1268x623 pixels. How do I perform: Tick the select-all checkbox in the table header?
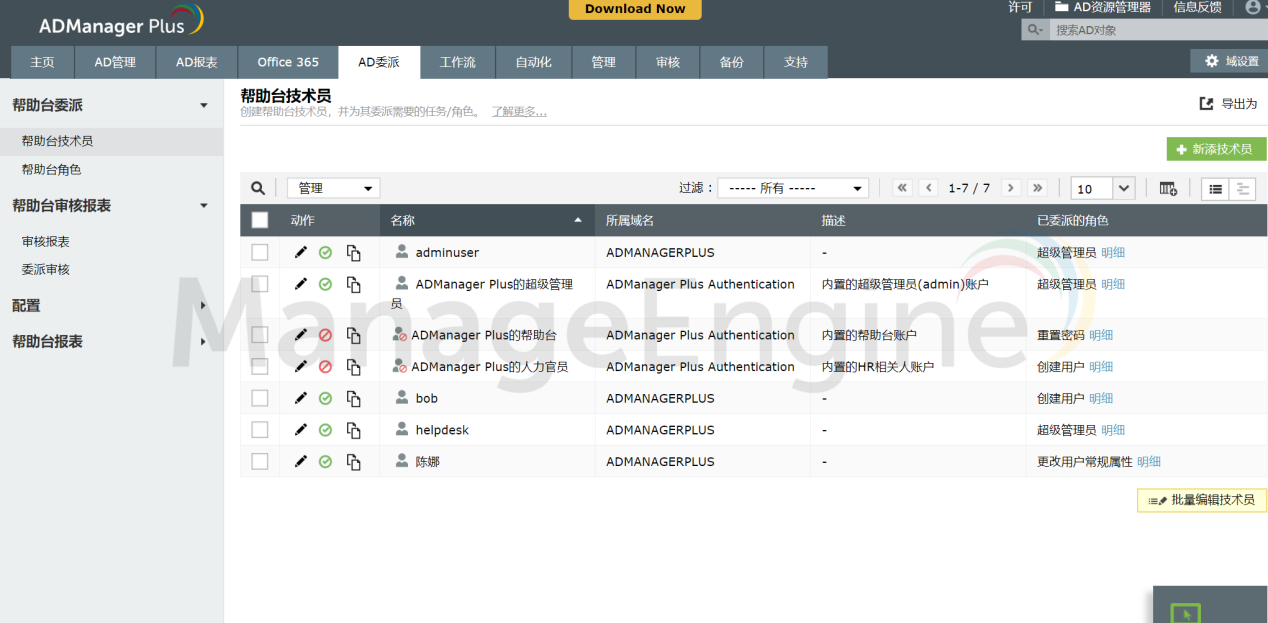pos(260,220)
